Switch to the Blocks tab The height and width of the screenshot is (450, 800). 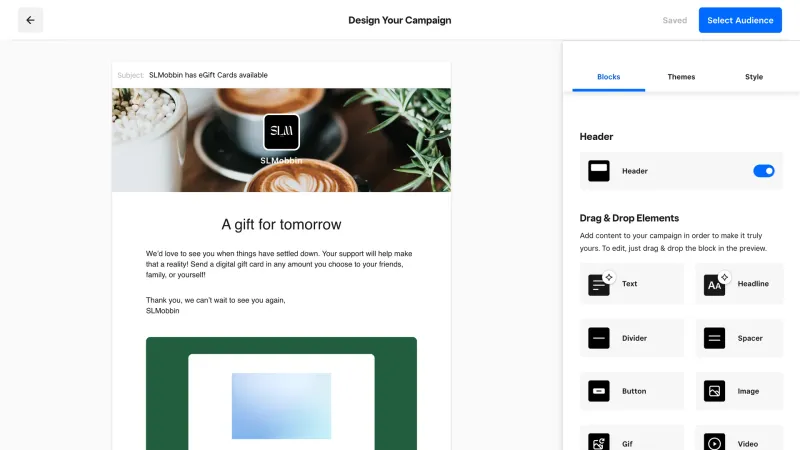[609, 77]
